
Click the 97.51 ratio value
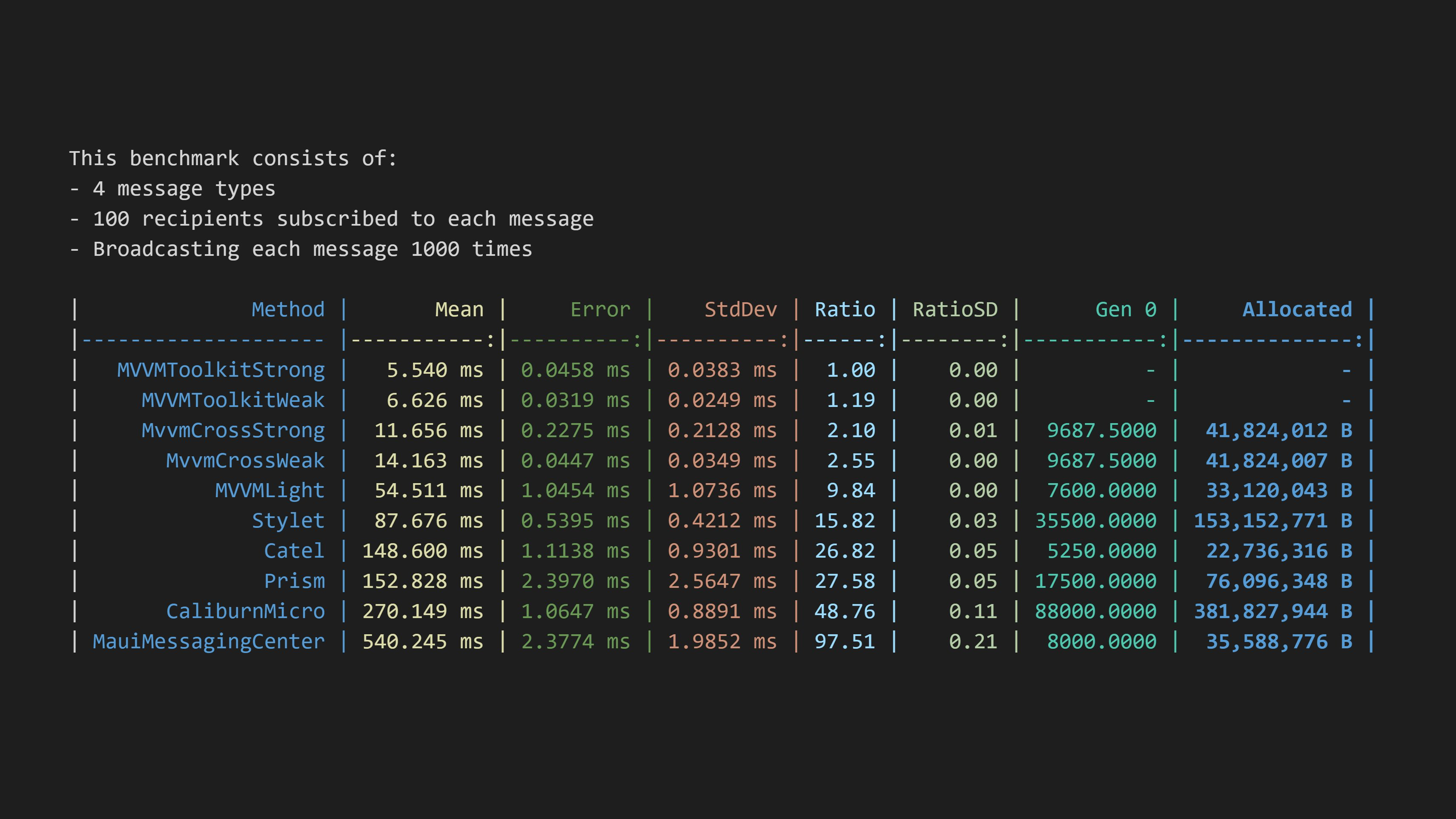[845, 641]
